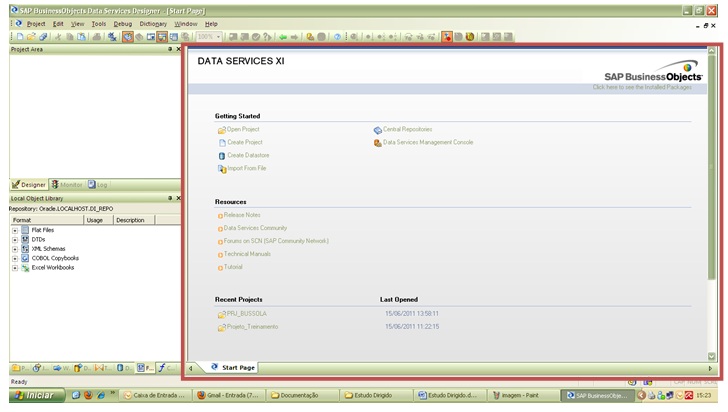Open the View menu
728x412 pixels.
(78, 24)
